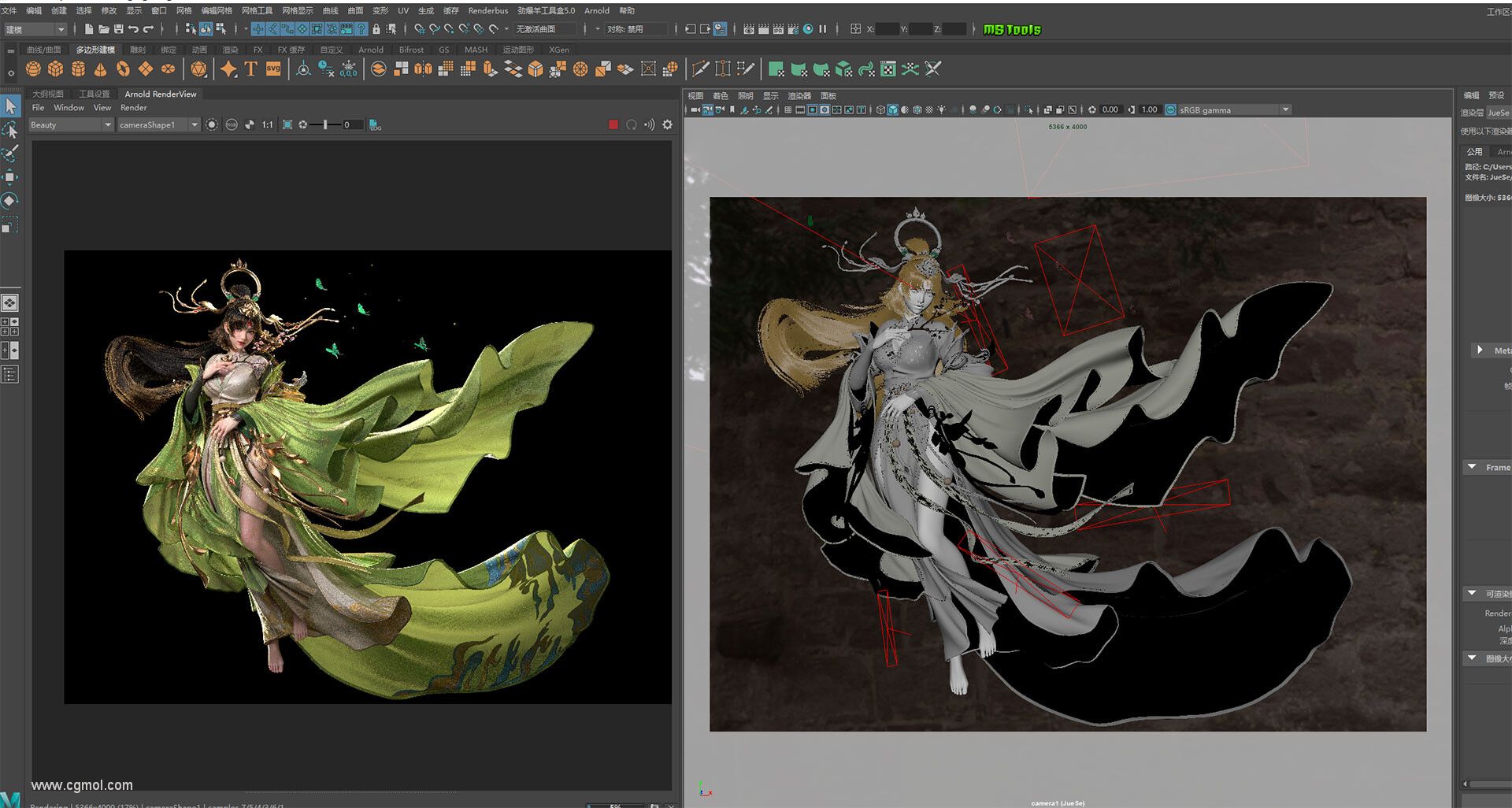This screenshot has height=808, width=1512.
Task: Create a polygon cone from the shelf
Action: point(100,69)
